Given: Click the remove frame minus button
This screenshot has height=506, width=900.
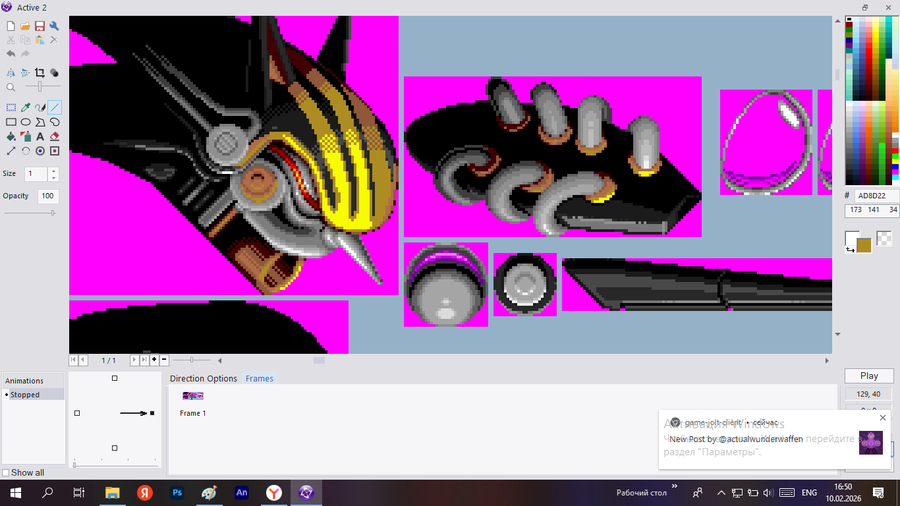Looking at the screenshot, I should [x=164, y=360].
